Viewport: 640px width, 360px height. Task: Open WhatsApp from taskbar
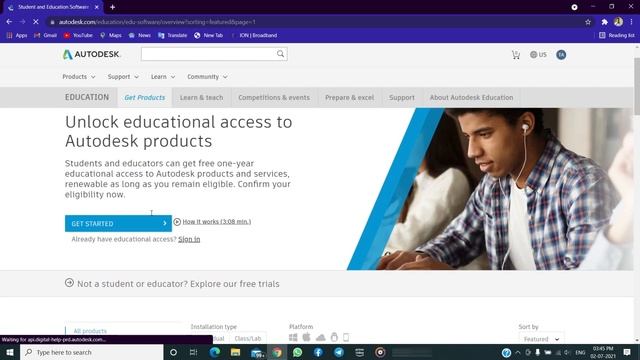point(298,352)
